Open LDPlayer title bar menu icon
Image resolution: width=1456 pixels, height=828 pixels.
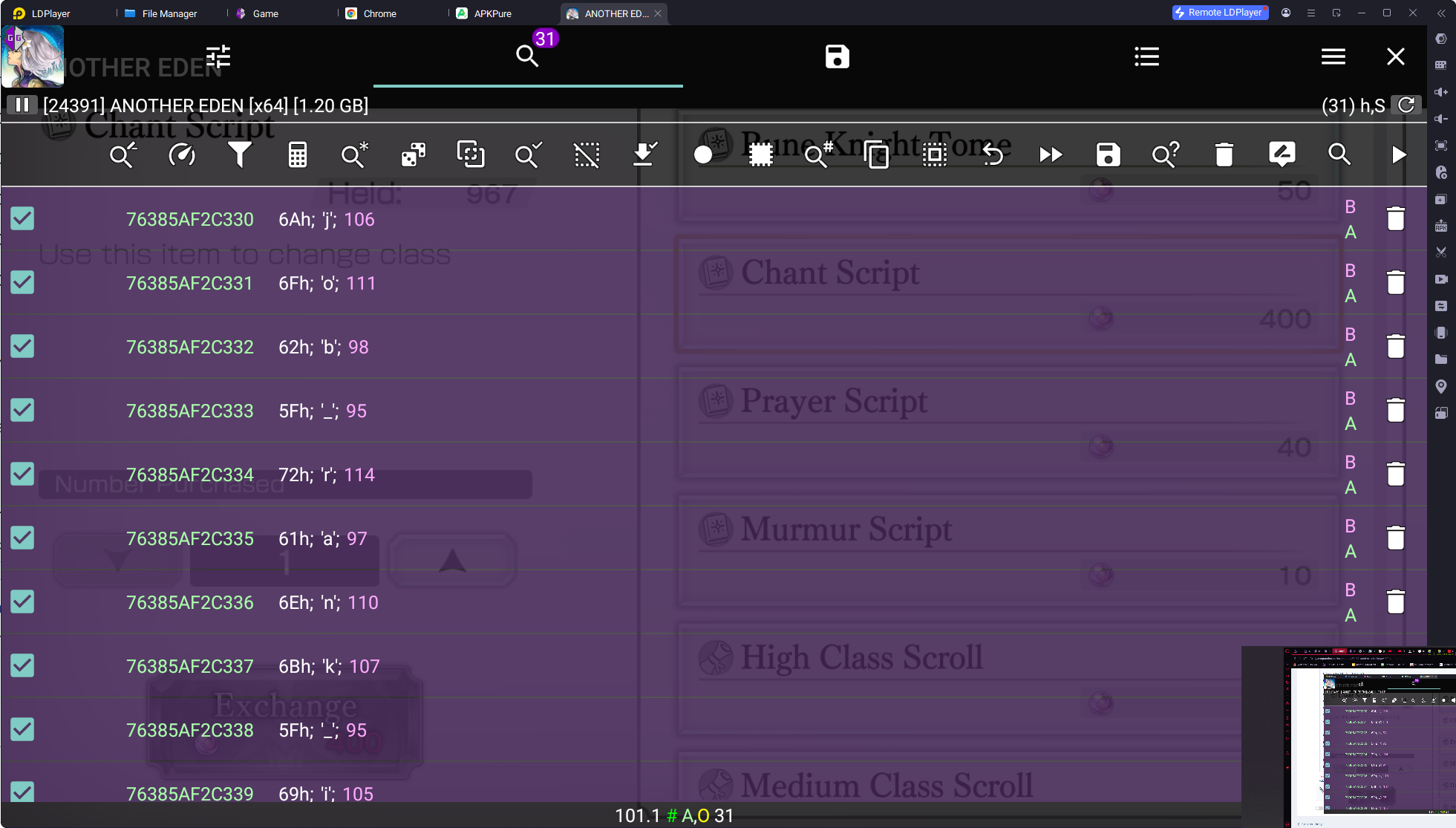point(1311,13)
